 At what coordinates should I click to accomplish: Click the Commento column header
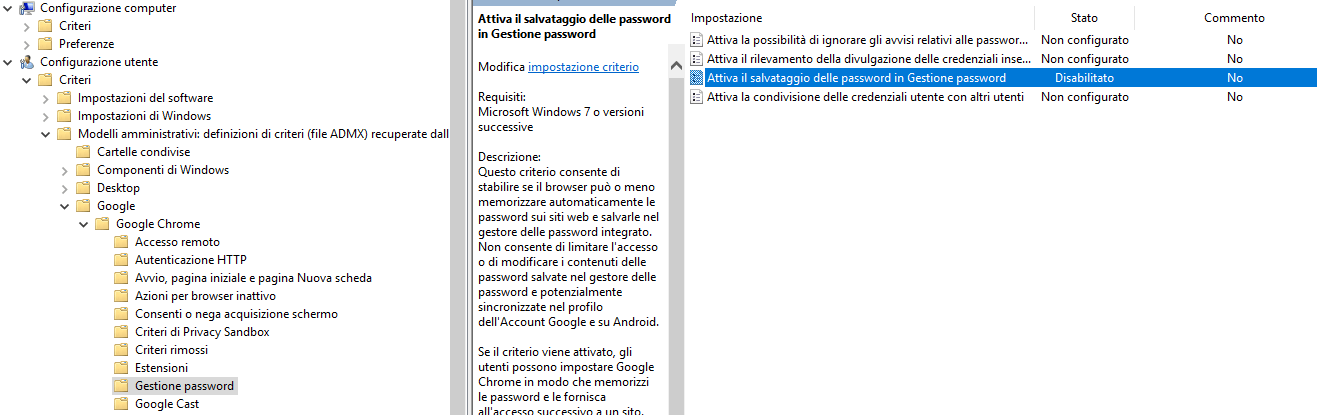point(1234,18)
